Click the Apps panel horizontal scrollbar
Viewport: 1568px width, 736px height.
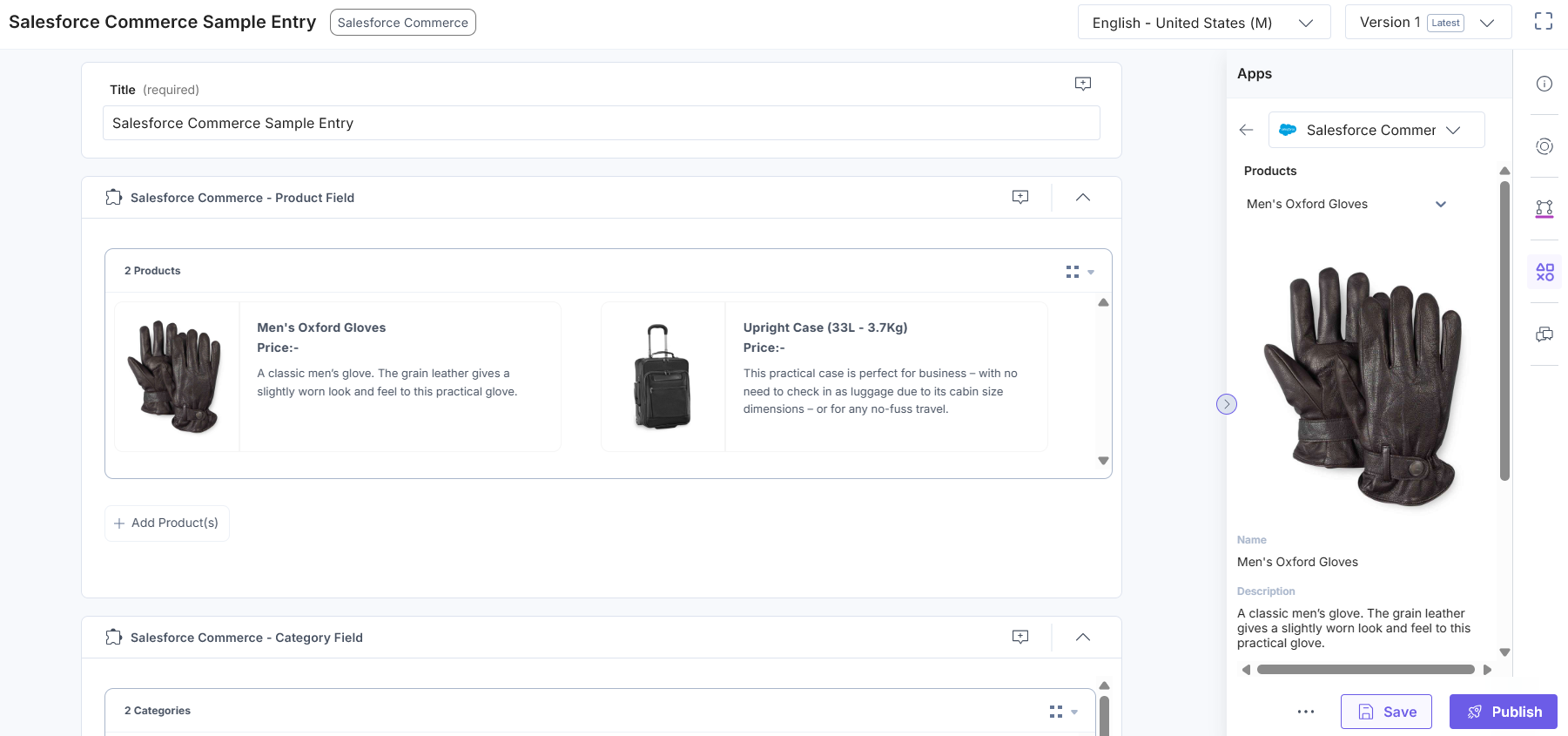(x=1365, y=670)
